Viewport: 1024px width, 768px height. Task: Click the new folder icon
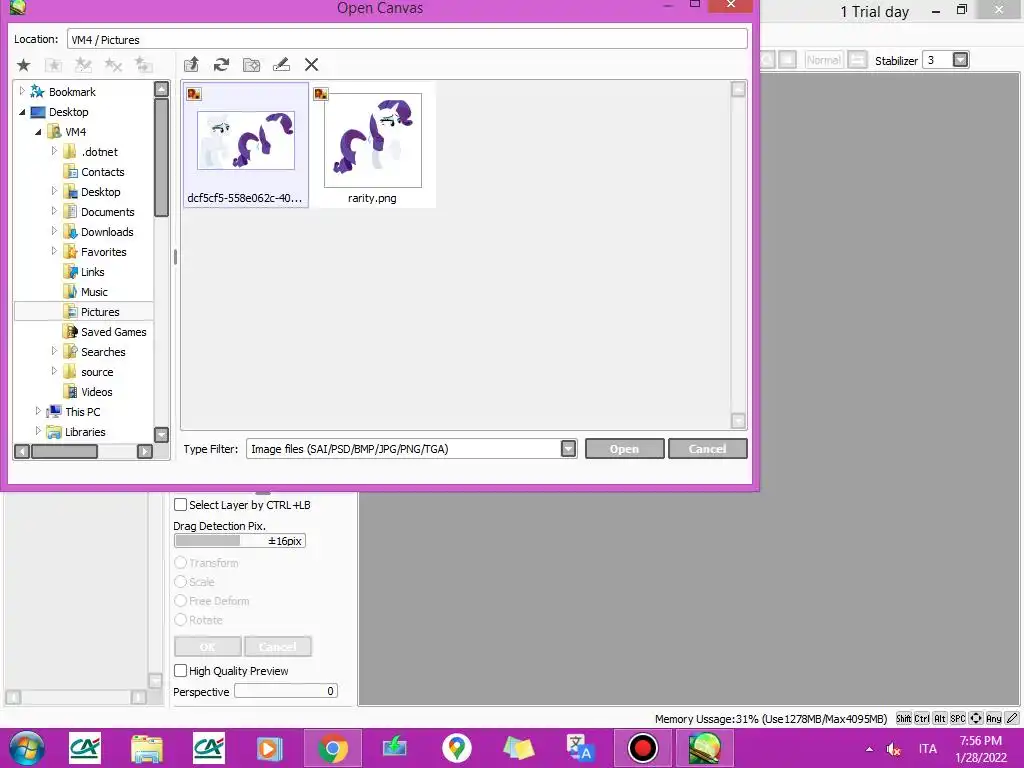251,65
